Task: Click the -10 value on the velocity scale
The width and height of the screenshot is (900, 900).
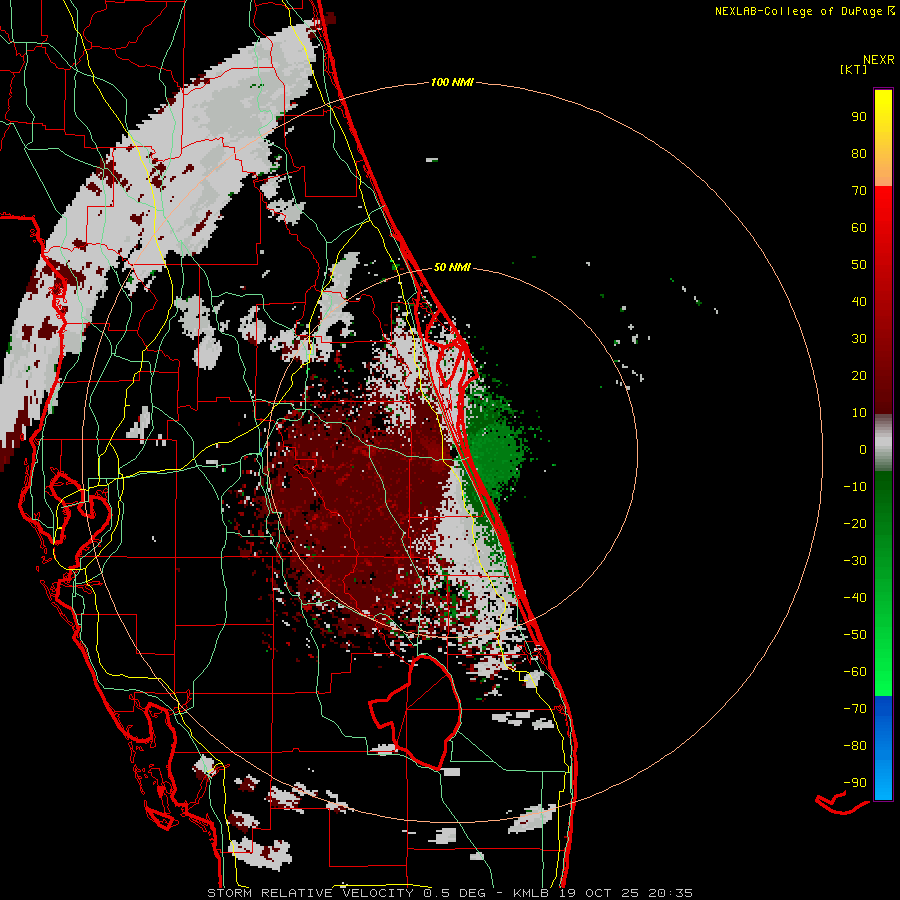Action: (855, 487)
